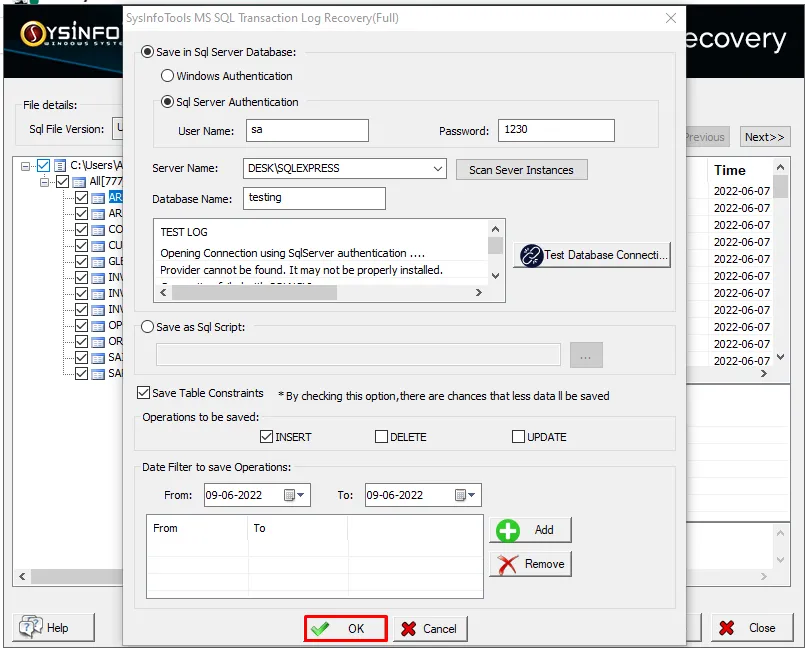Click the Close button with red X

click(751, 627)
